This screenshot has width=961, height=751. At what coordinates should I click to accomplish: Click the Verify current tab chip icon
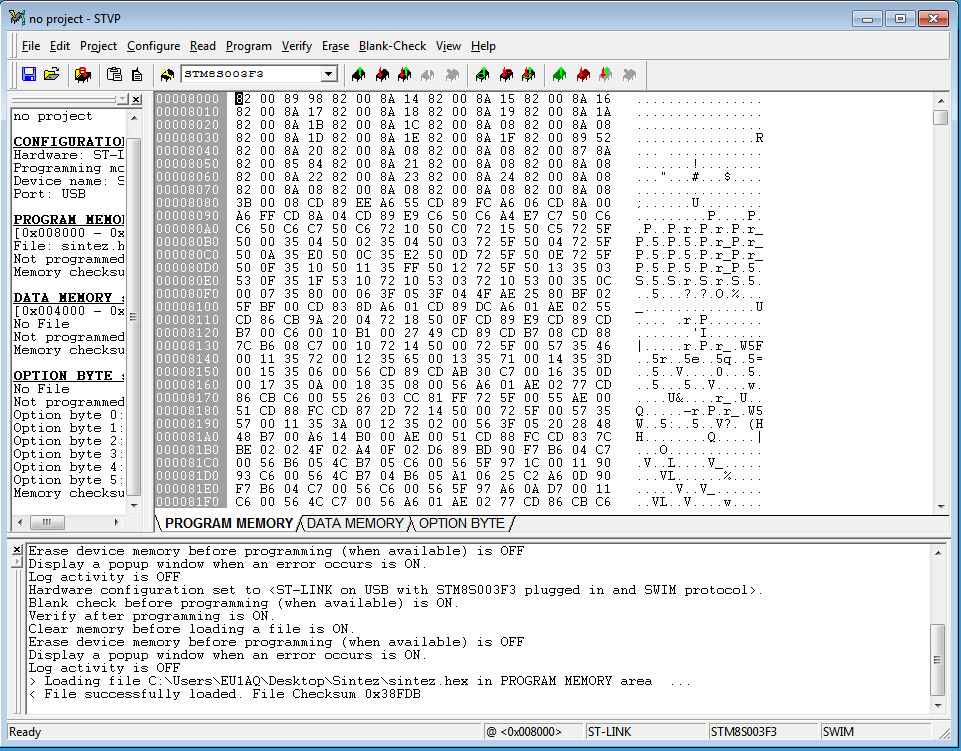point(404,74)
